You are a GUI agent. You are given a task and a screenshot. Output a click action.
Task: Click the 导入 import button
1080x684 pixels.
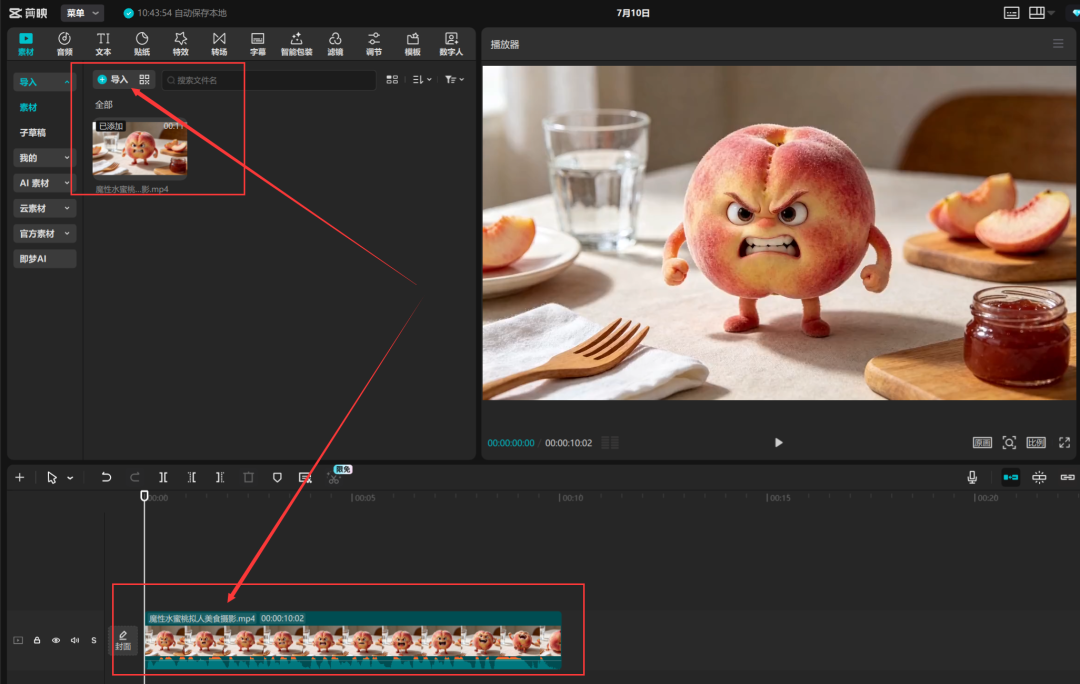(113, 80)
